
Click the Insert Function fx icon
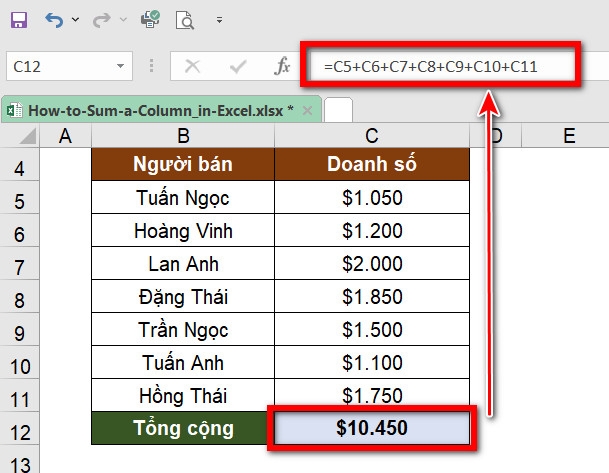pos(282,66)
